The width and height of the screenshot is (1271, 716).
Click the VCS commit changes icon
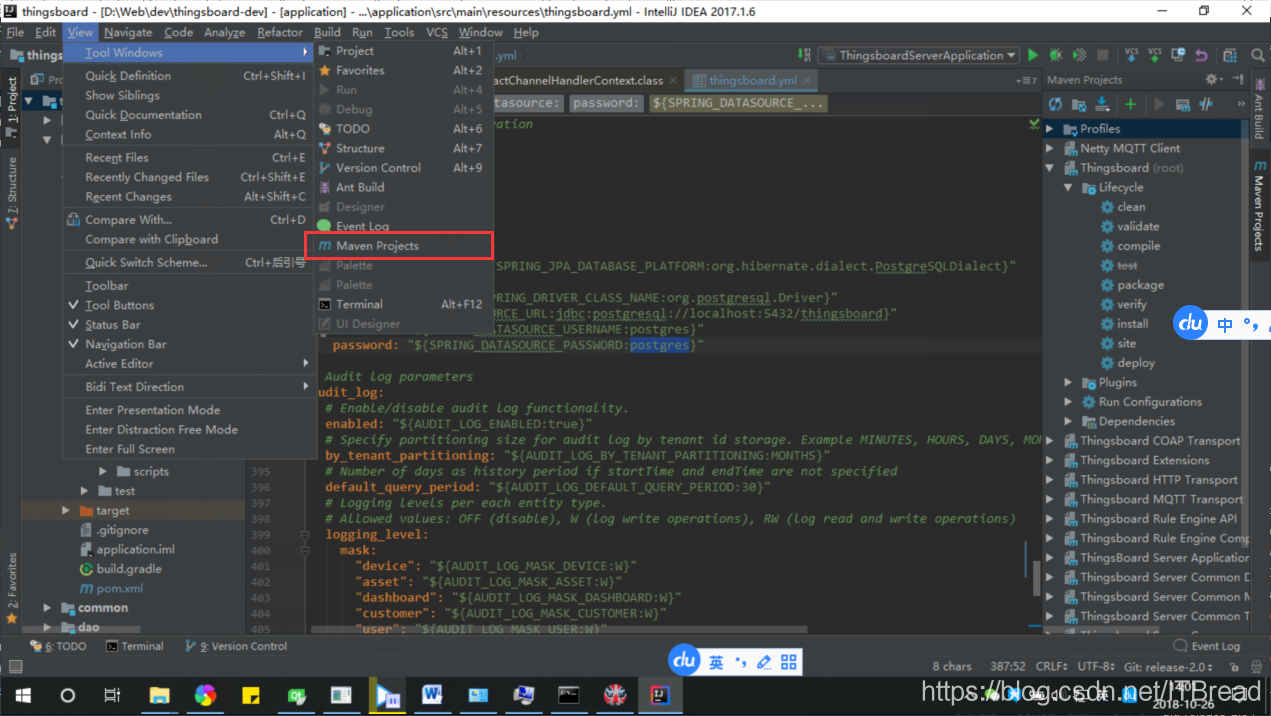[x=1155, y=55]
